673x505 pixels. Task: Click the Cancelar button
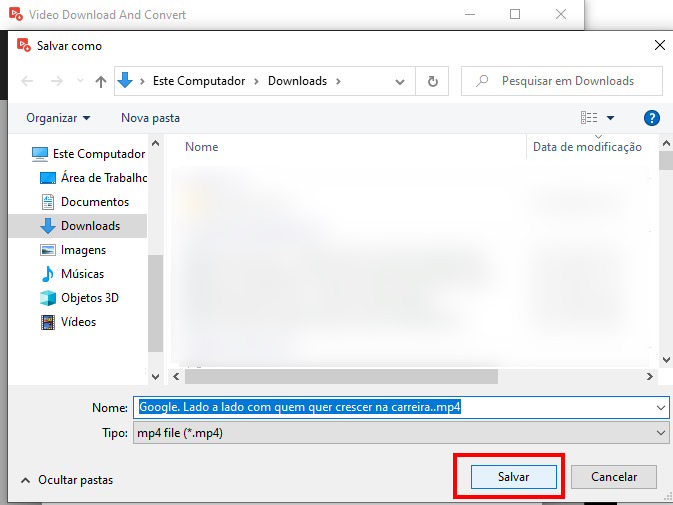[621, 477]
